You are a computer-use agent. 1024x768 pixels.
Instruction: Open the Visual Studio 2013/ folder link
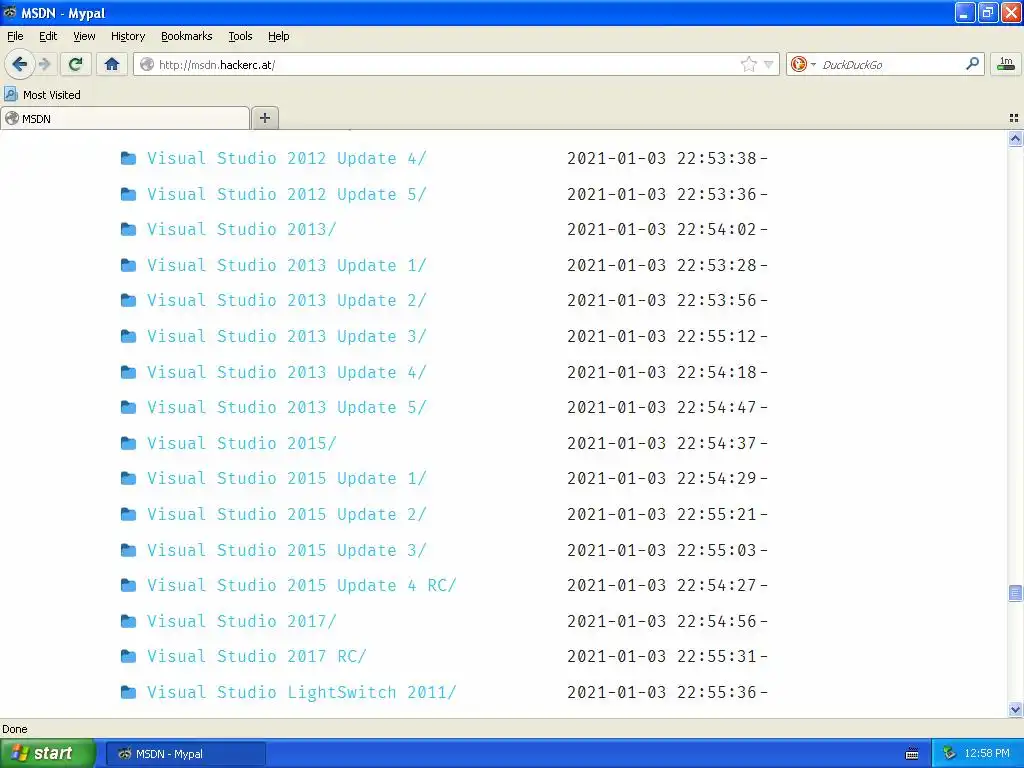tap(242, 229)
